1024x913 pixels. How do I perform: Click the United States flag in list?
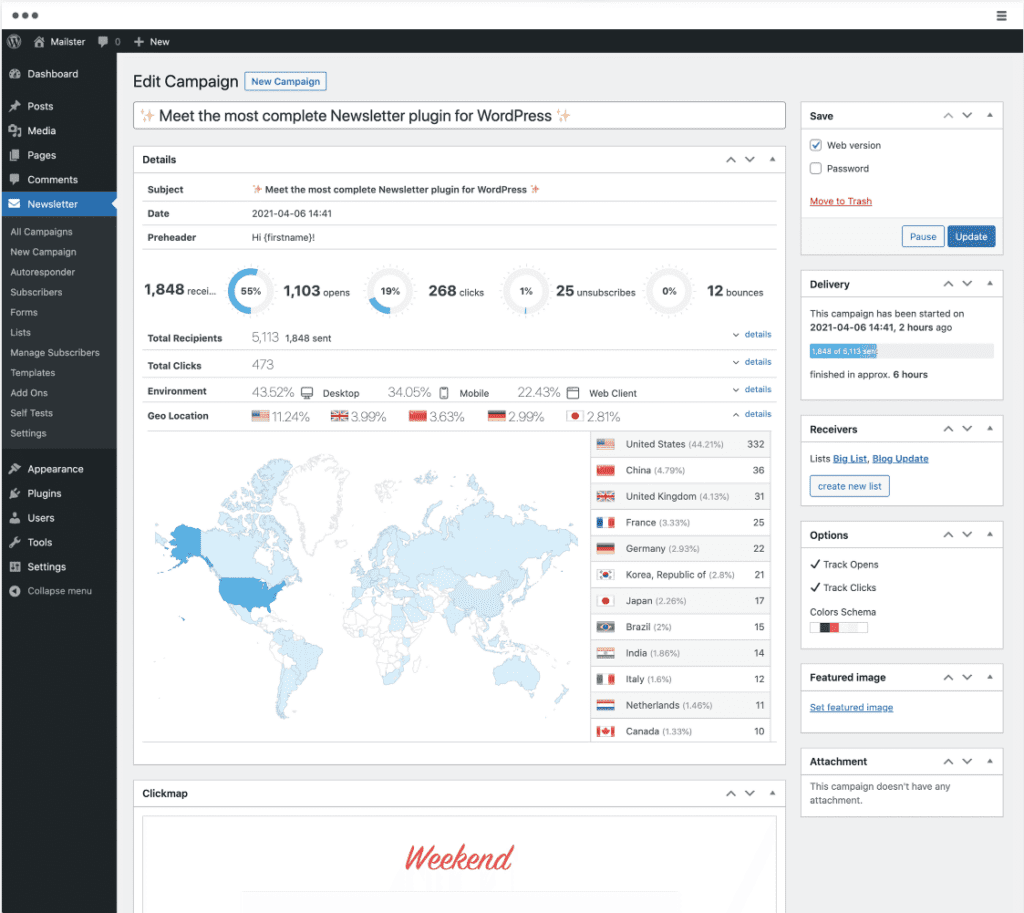pos(605,444)
